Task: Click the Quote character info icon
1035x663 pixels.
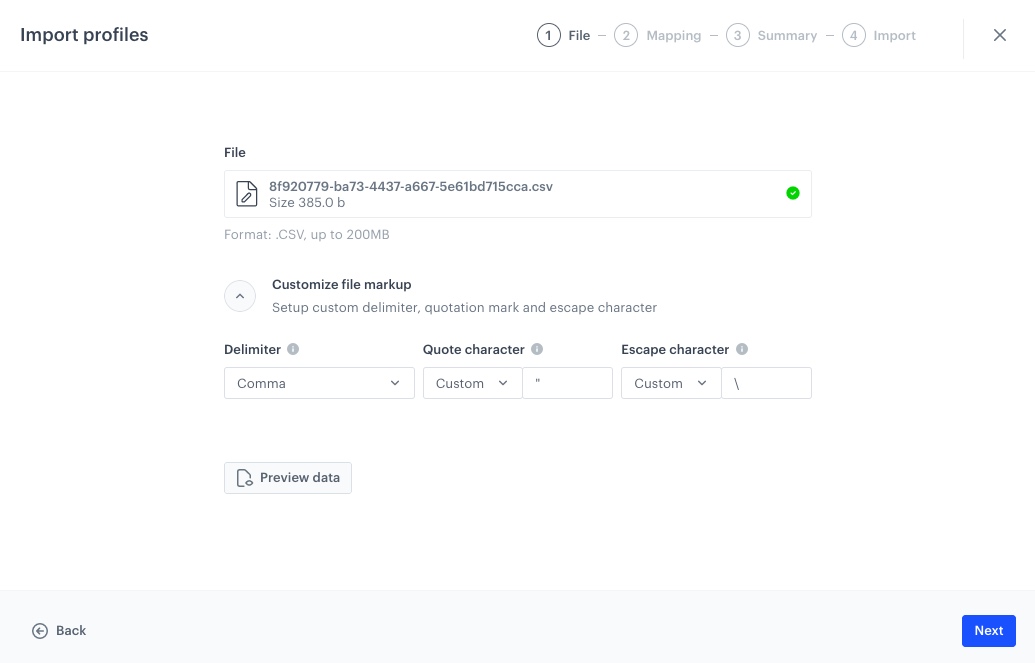Action: click(x=537, y=349)
